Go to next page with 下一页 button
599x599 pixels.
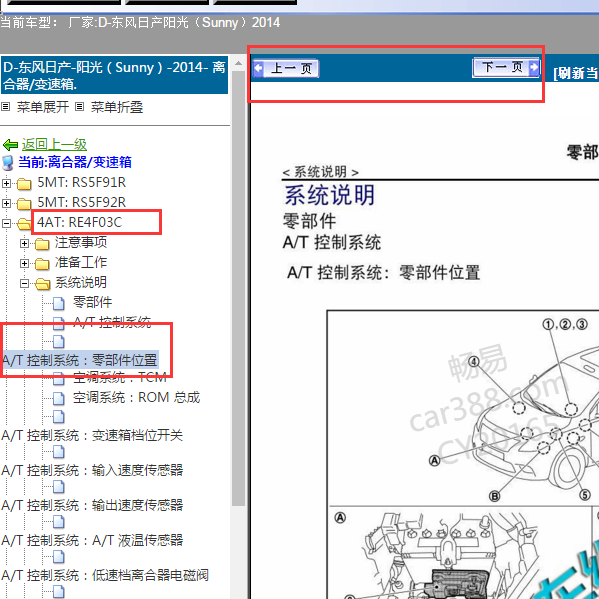pos(506,68)
